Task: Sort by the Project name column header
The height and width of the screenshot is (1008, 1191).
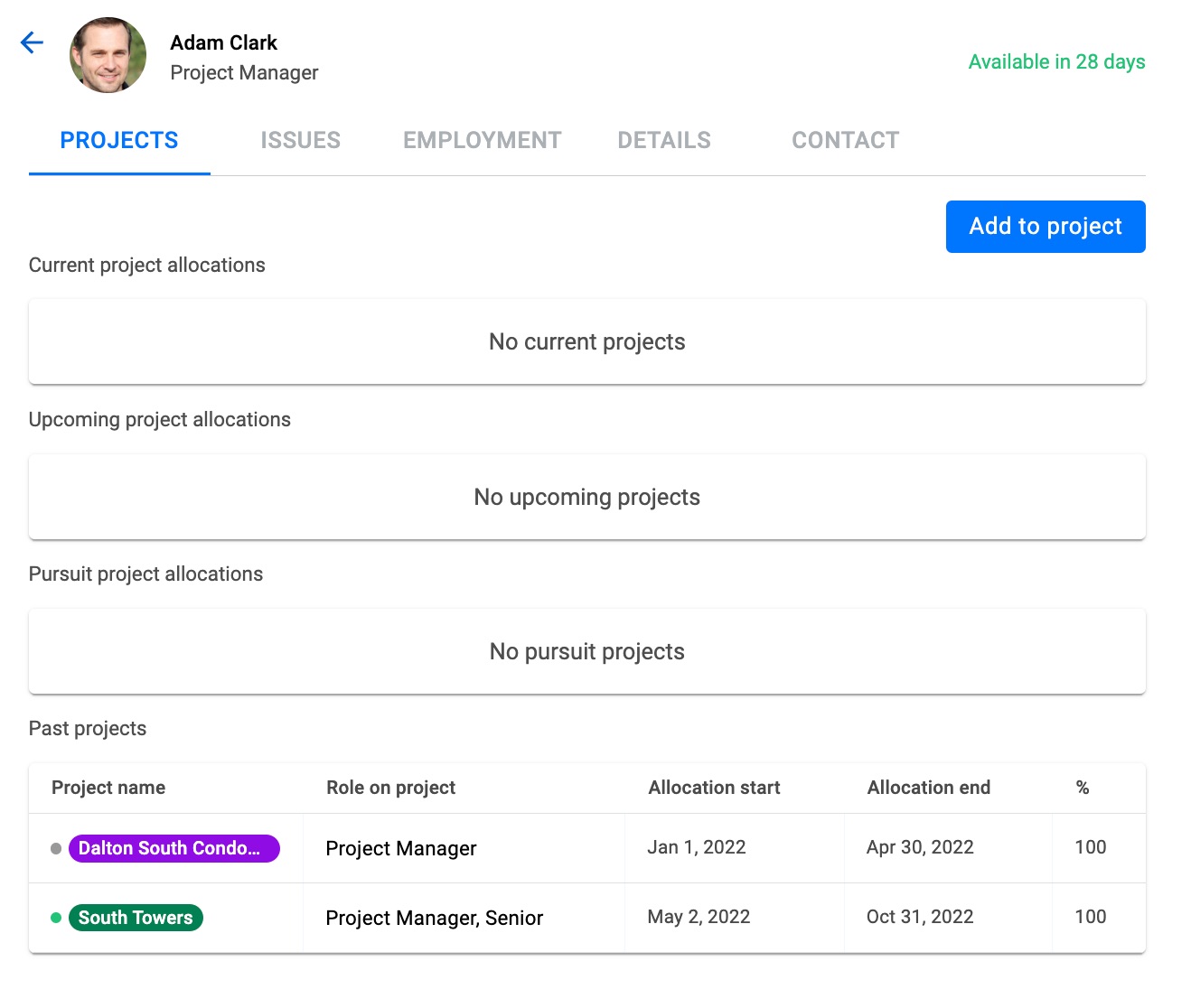Action: click(108, 788)
